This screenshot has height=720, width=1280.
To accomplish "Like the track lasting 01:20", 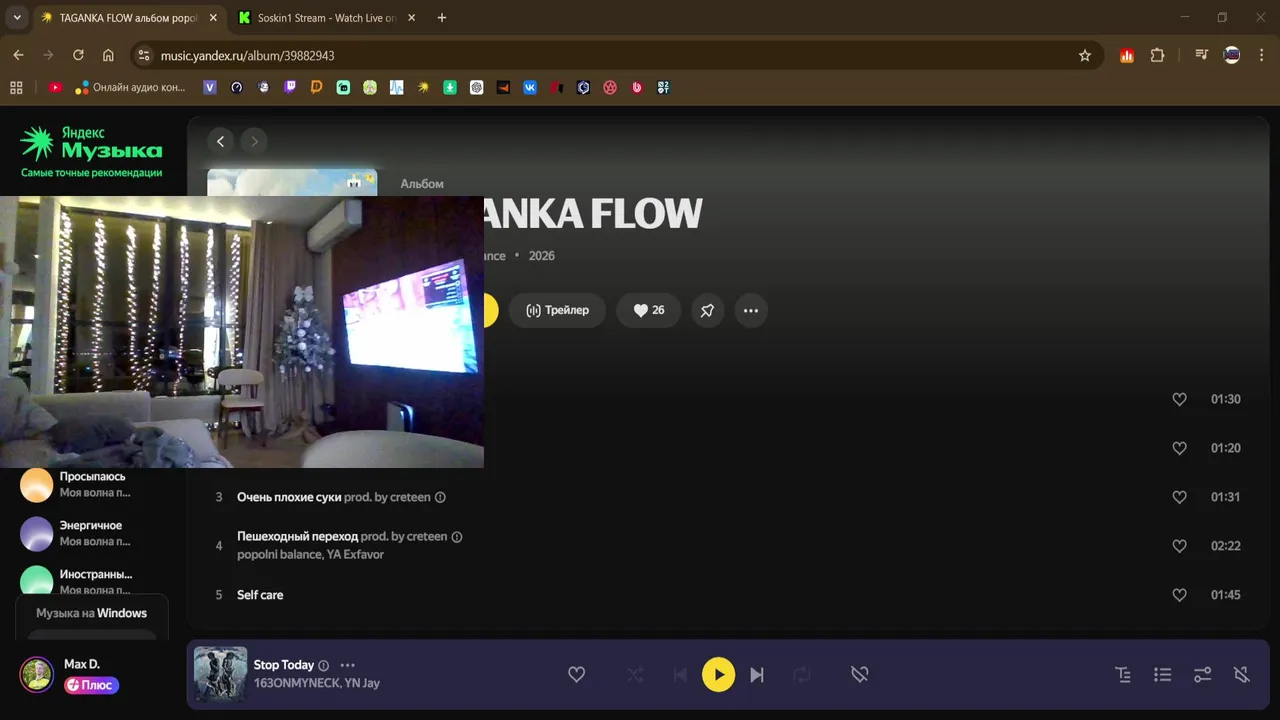I will point(1179,448).
